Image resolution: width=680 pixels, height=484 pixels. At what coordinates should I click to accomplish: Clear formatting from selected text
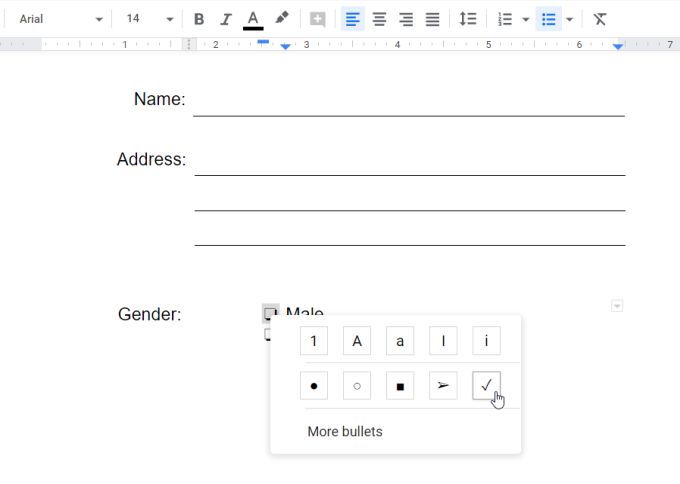coord(600,19)
